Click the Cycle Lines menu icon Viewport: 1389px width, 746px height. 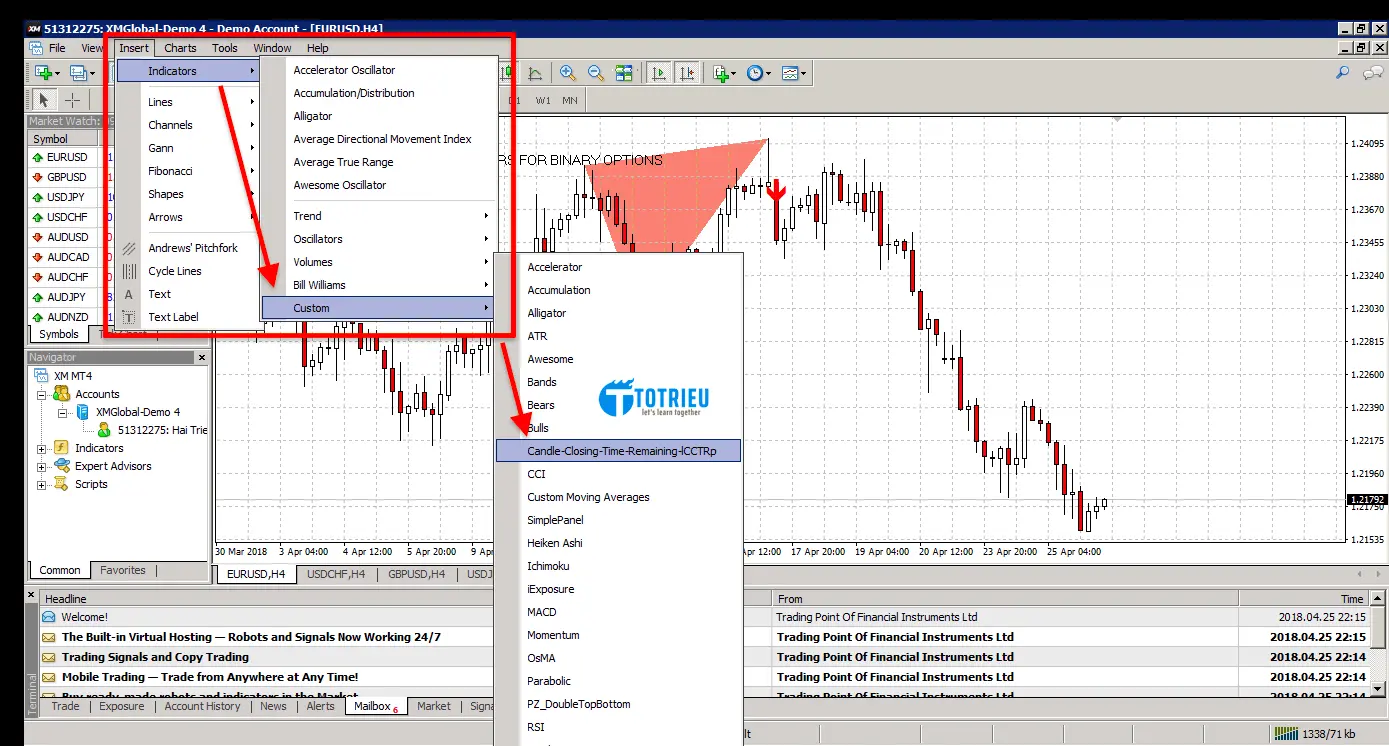pos(129,271)
